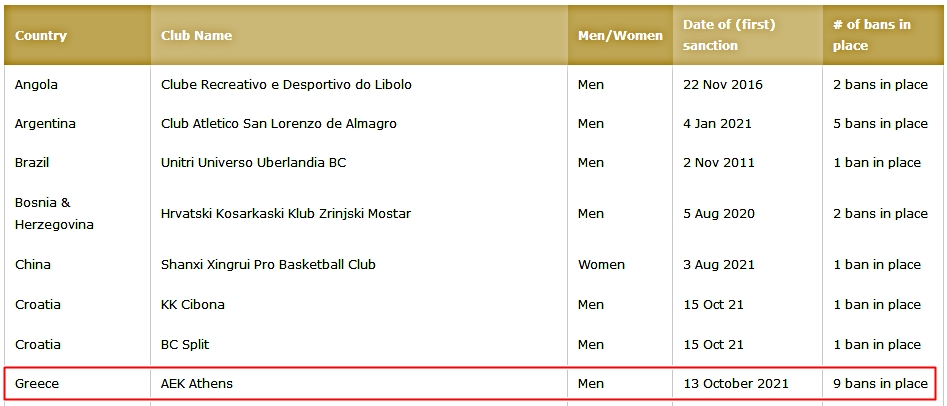Click the Greece country cell
The image size is (947, 406).
pos(37,383)
